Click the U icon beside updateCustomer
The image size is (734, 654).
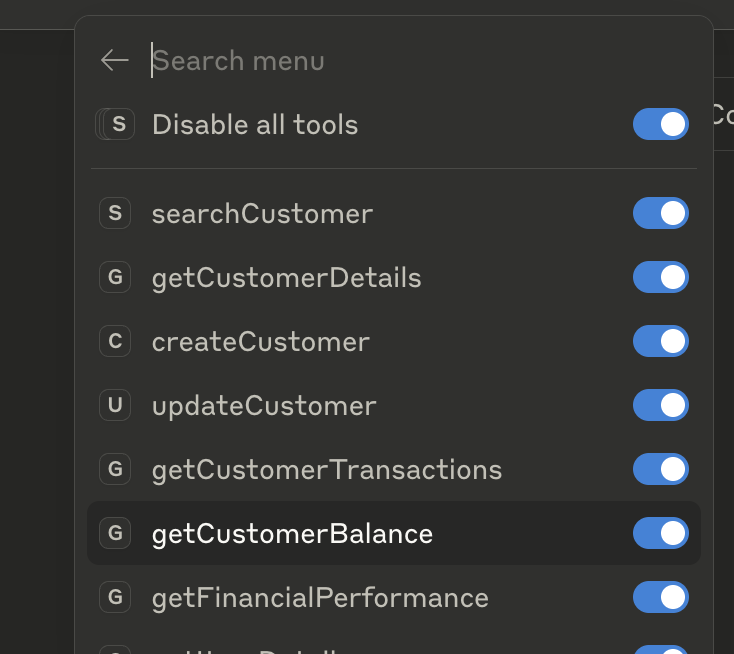(x=115, y=405)
